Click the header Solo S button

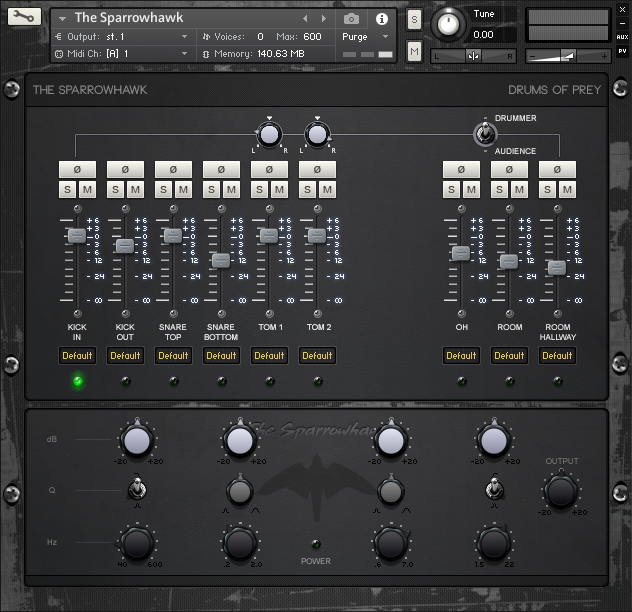pyautogui.click(x=414, y=20)
